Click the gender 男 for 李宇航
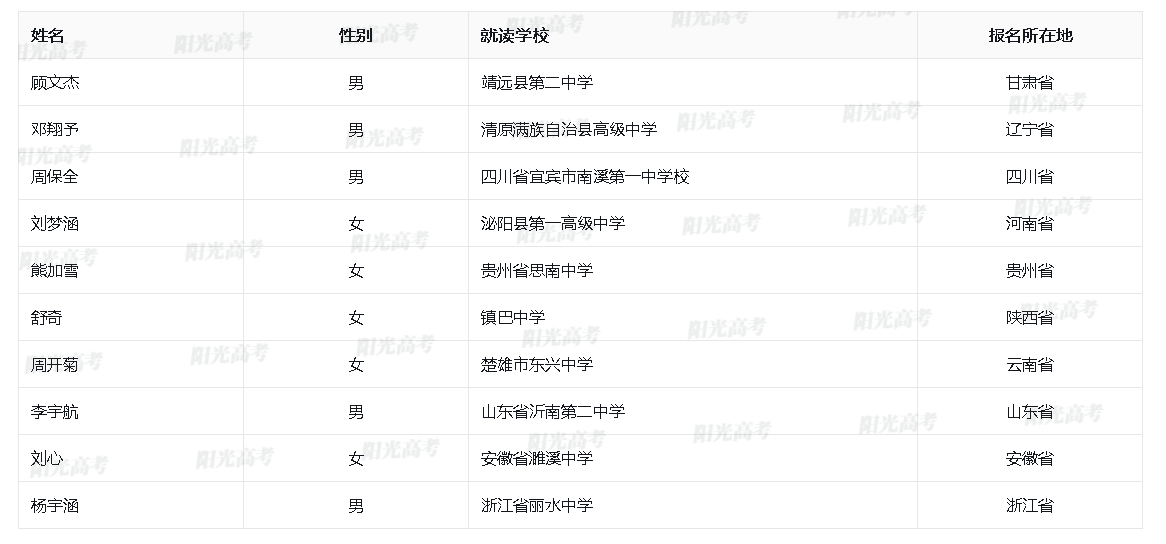The image size is (1166, 544). [x=356, y=412]
